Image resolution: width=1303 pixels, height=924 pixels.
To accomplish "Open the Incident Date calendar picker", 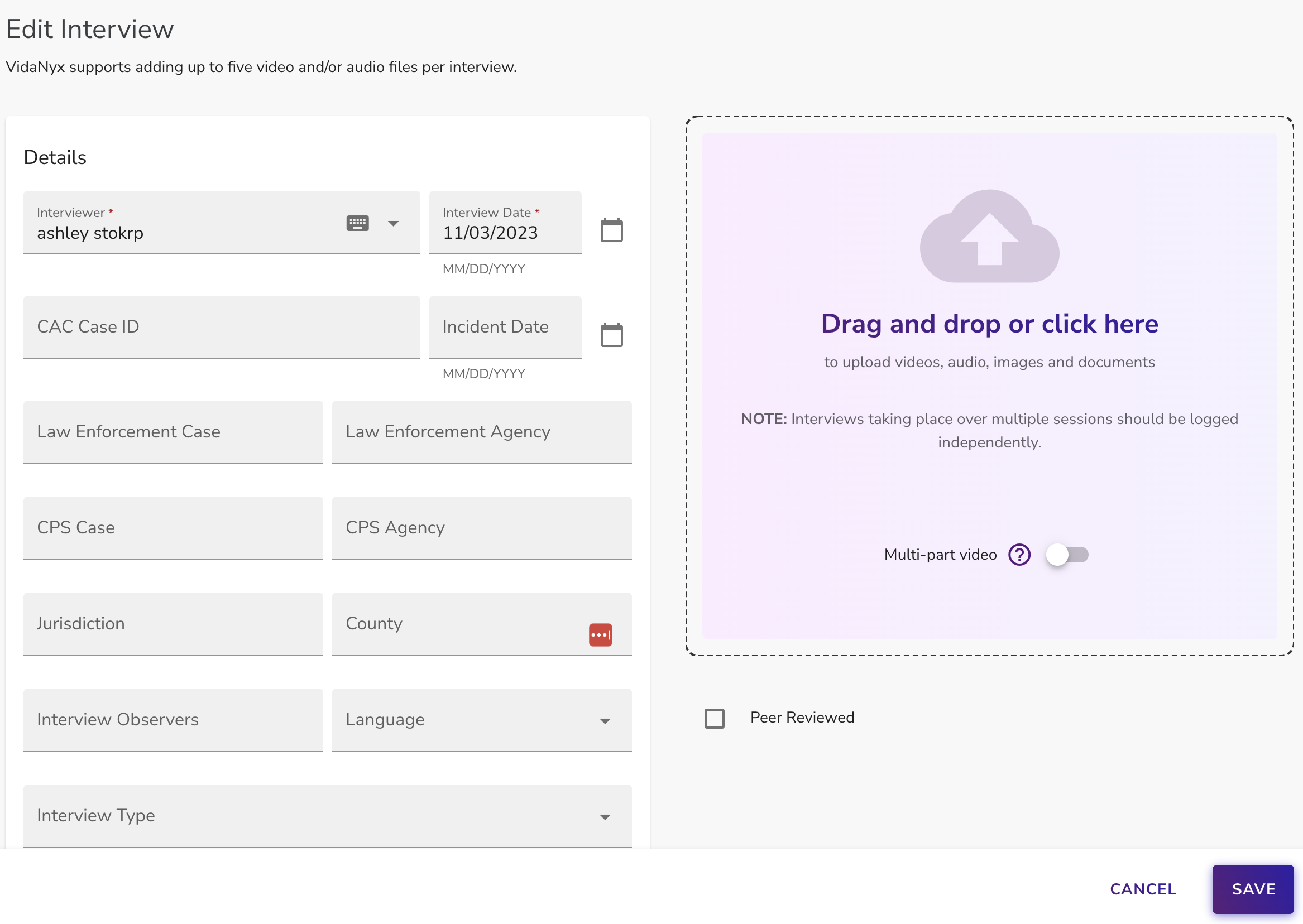I will (611, 335).
